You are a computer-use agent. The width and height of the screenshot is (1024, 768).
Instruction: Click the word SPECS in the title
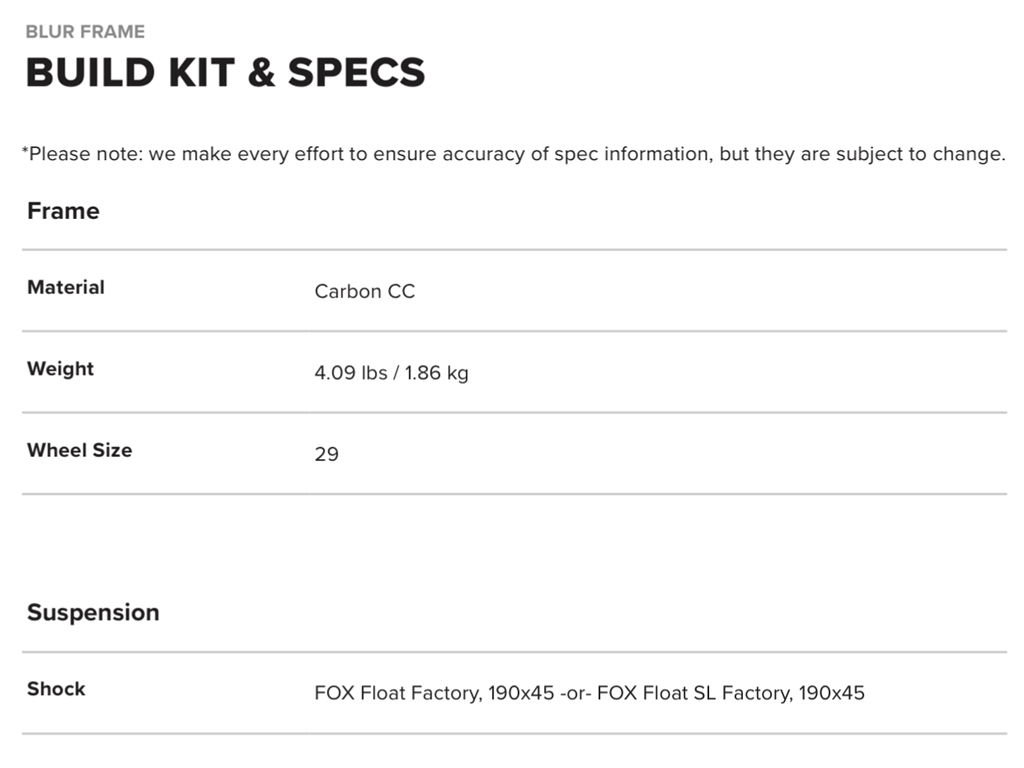click(356, 73)
